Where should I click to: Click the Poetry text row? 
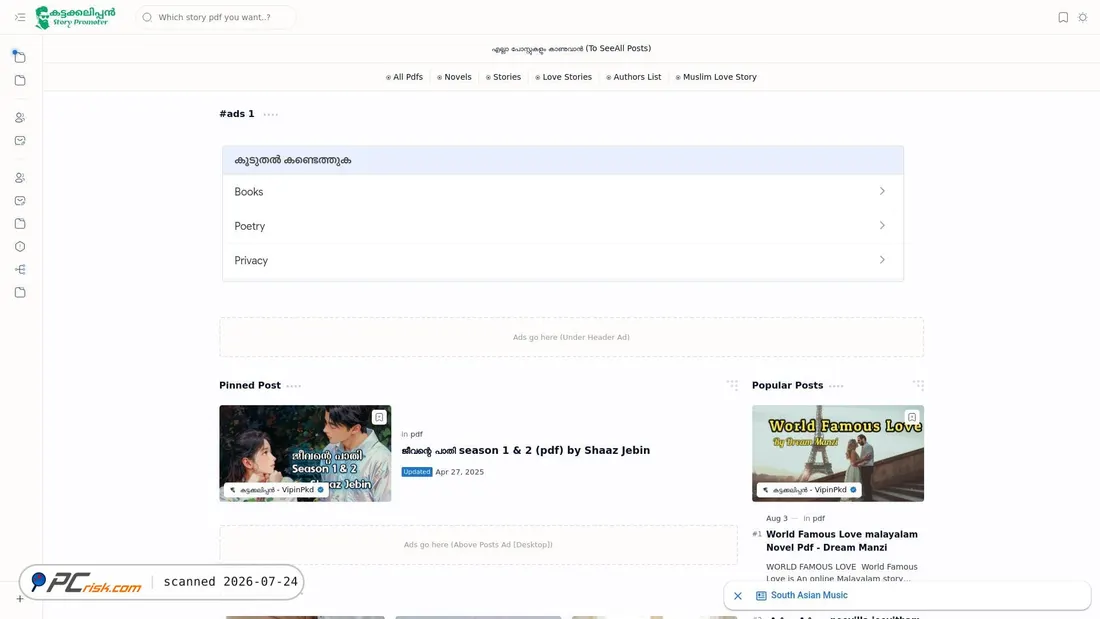(563, 226)
